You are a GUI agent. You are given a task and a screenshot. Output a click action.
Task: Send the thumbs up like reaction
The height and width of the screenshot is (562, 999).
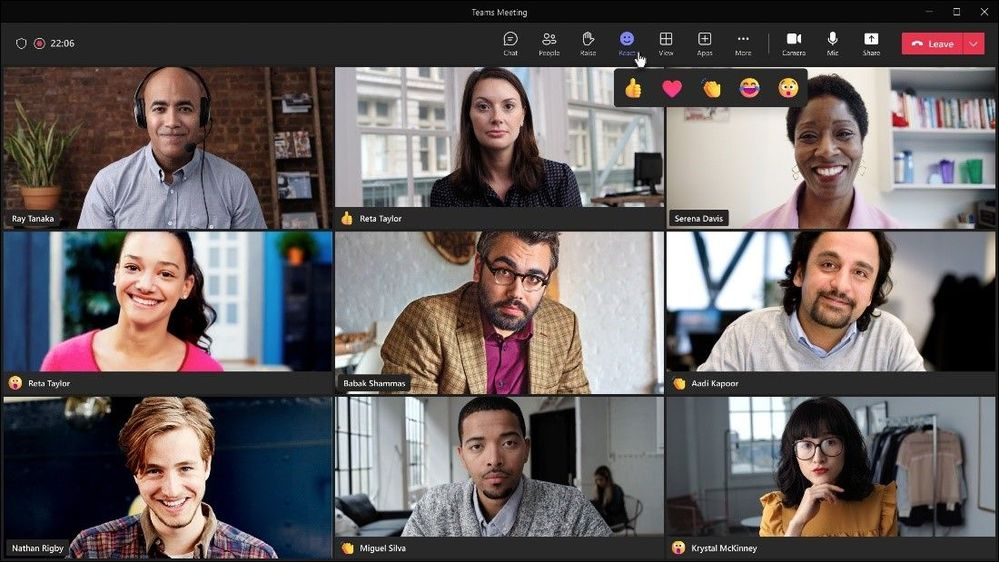(633, 88)
